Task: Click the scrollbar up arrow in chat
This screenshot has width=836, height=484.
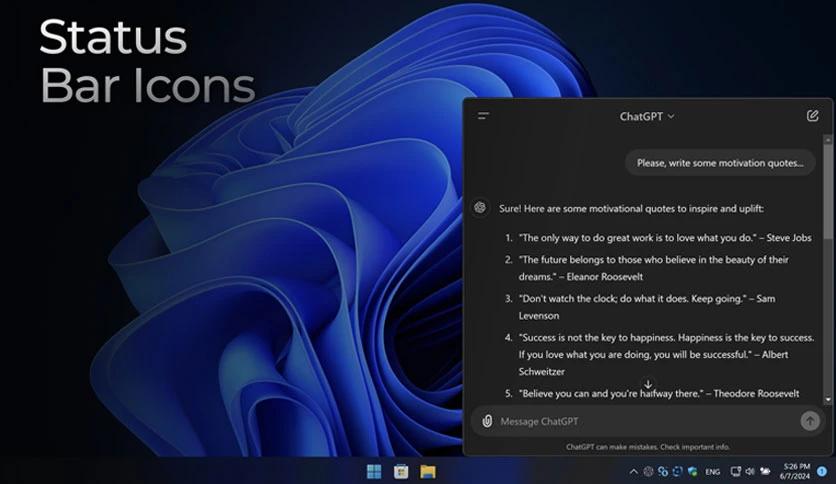Action: click(827, 140)
